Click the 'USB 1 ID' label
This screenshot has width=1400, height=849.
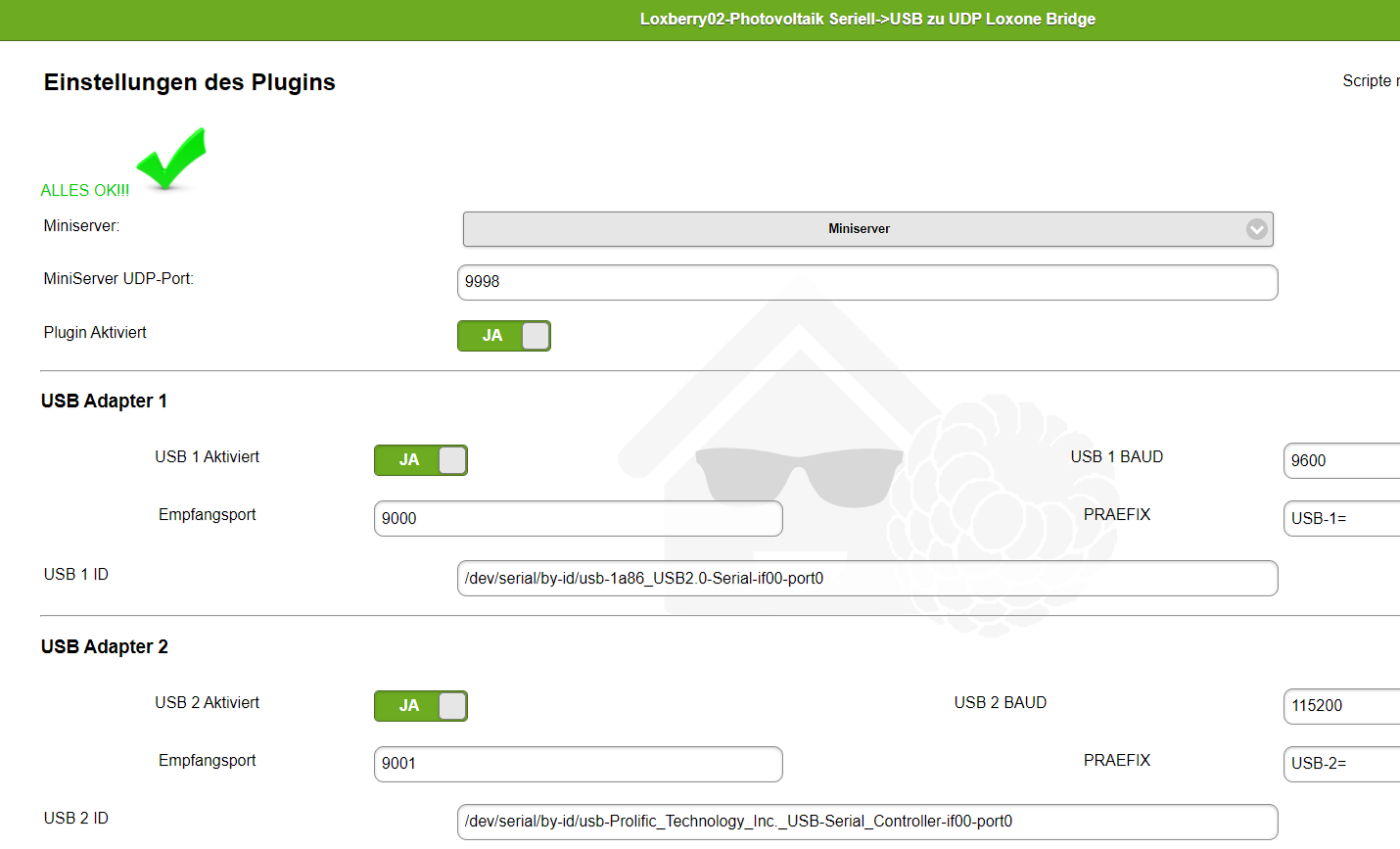tap(76, 575)
